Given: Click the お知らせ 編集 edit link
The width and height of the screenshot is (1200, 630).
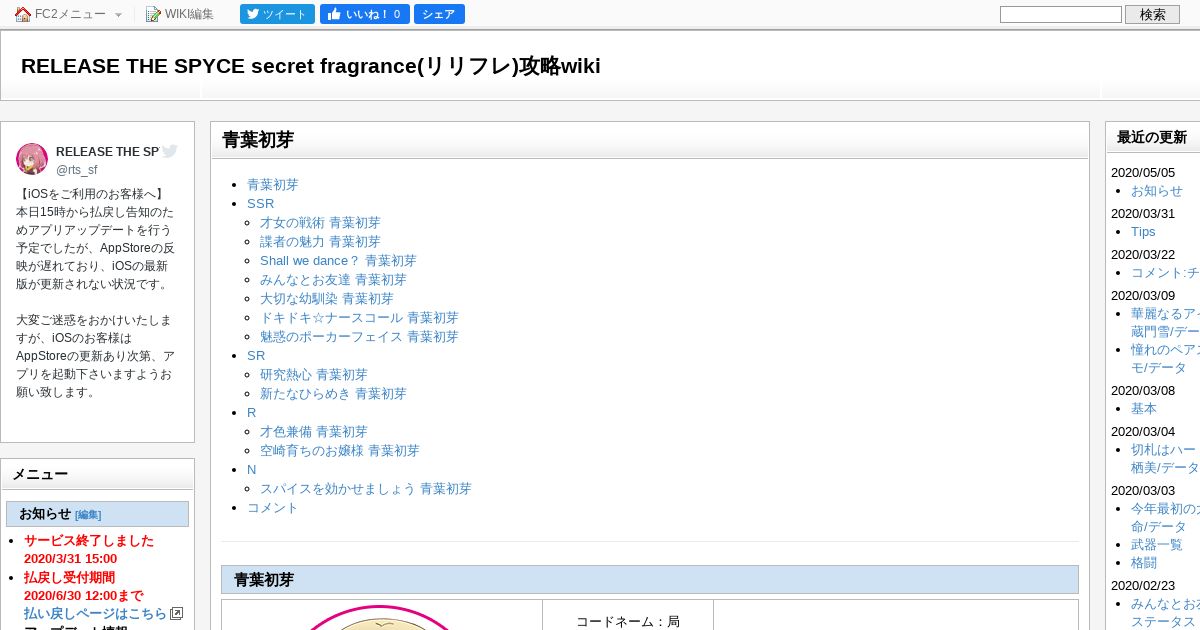Looking at the screenshot, I should coord(88,515).
